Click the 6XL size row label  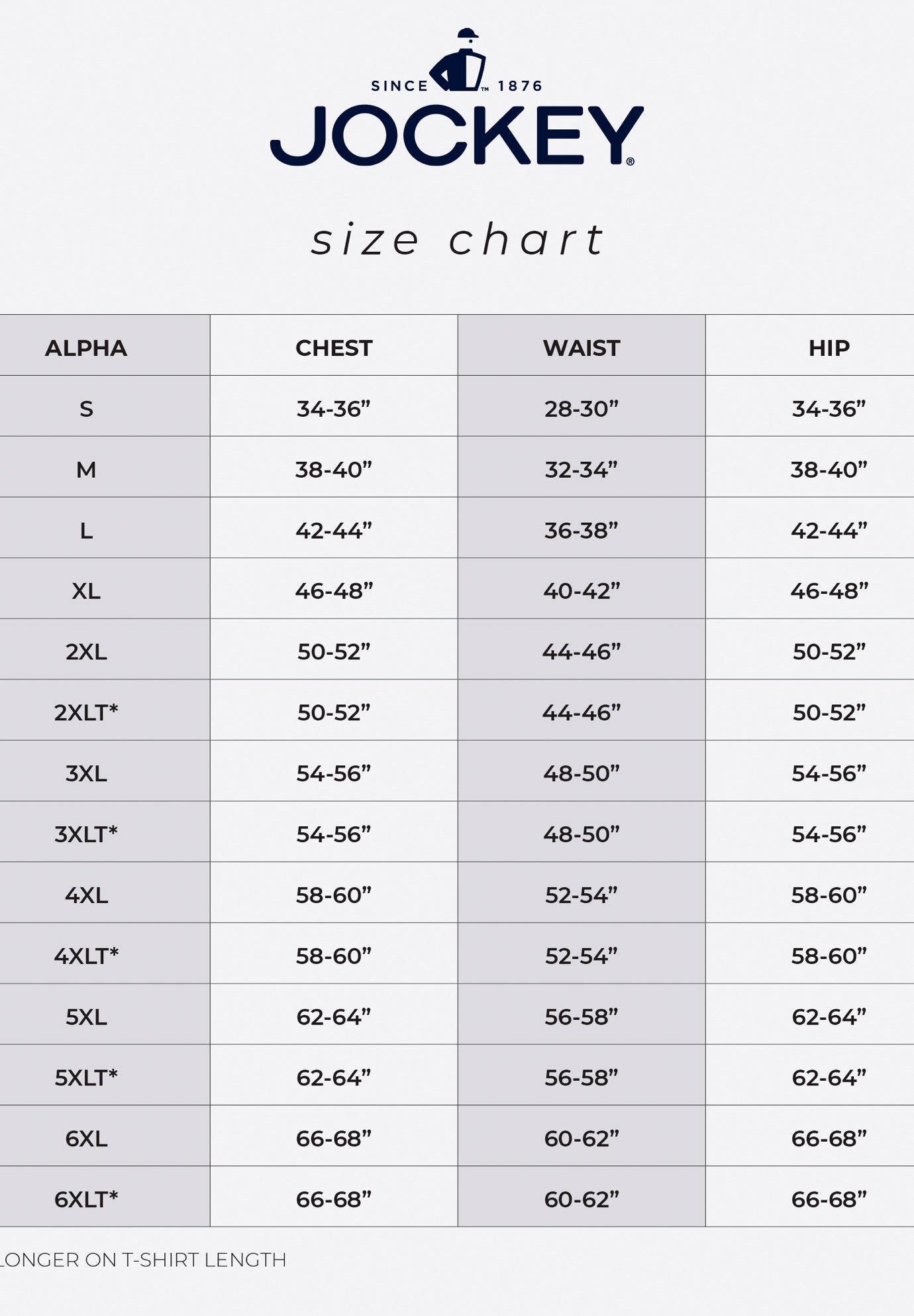(x=86, y=1138)
